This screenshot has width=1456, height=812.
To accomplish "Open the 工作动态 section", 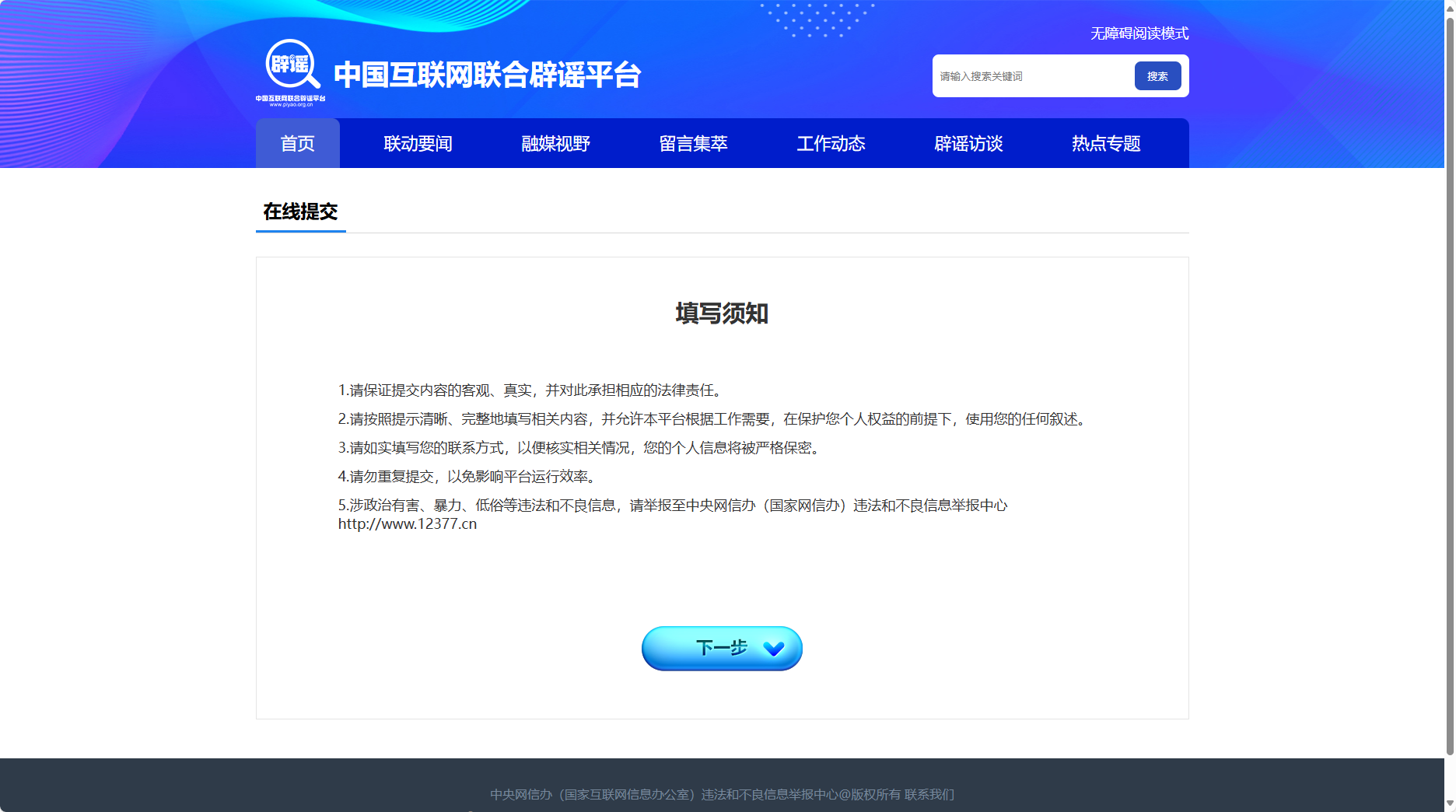I will [x=831, y=143].
